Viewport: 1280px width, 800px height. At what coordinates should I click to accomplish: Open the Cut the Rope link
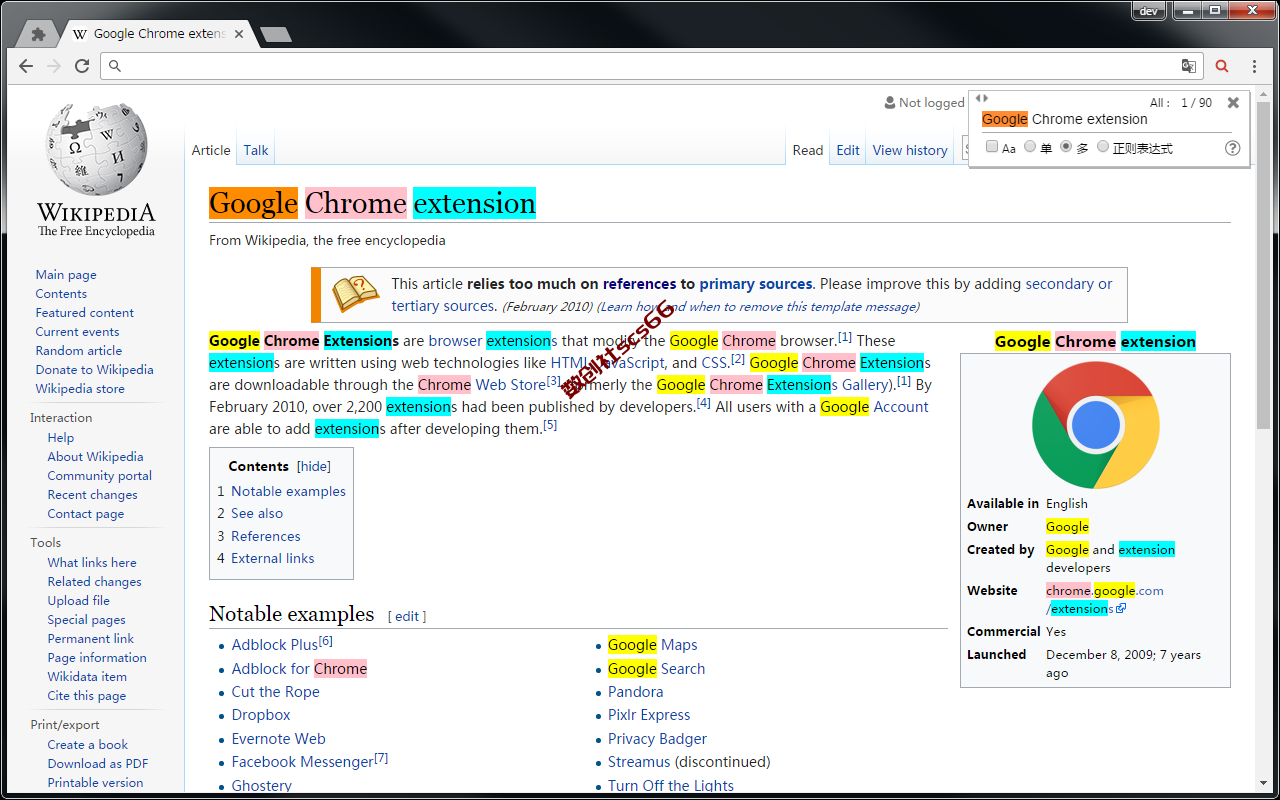276,692
